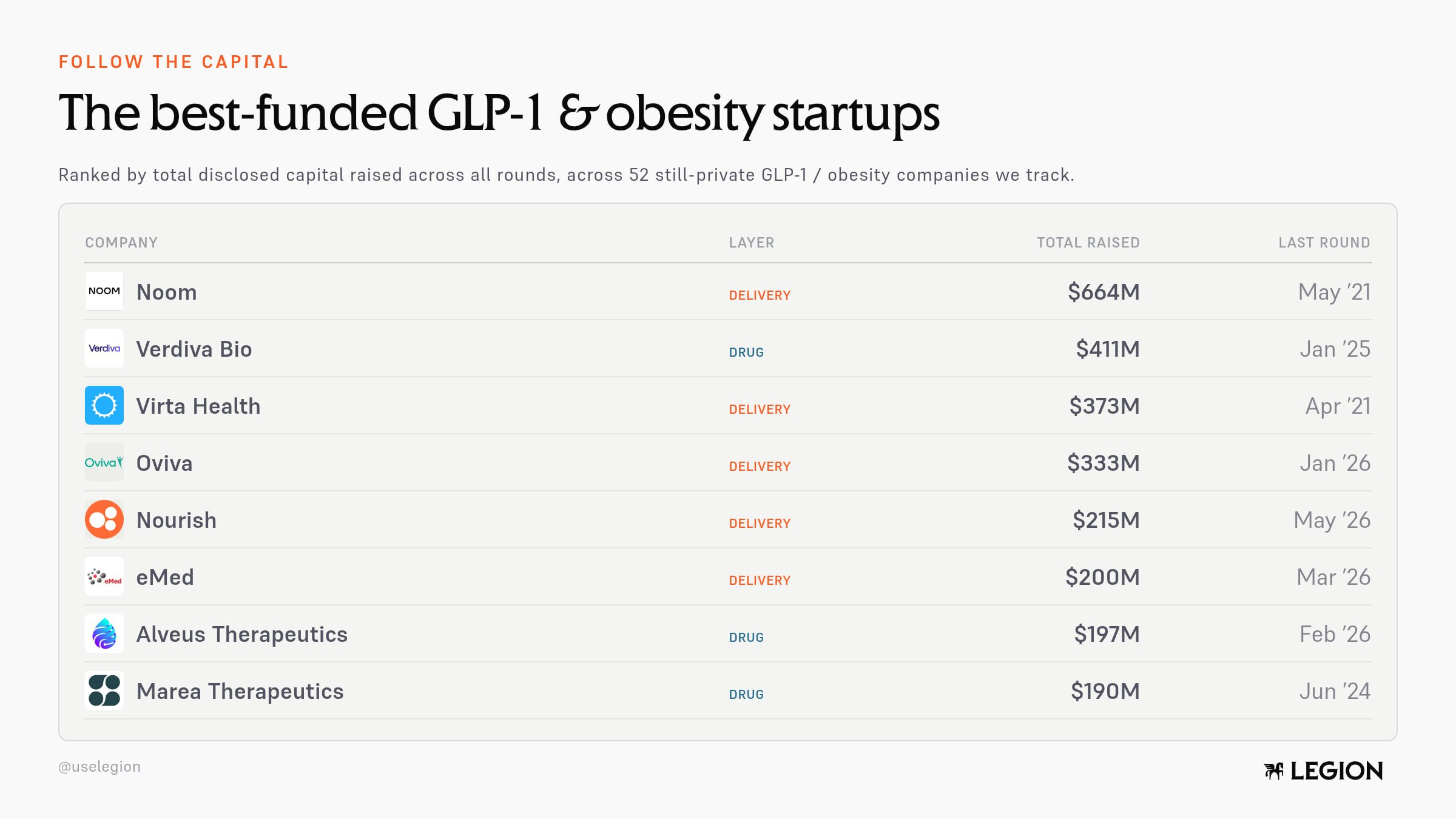Click the May '26 date for Nourish
This screenshot has height=819, width=1456.
click(x=1332, y=521)
